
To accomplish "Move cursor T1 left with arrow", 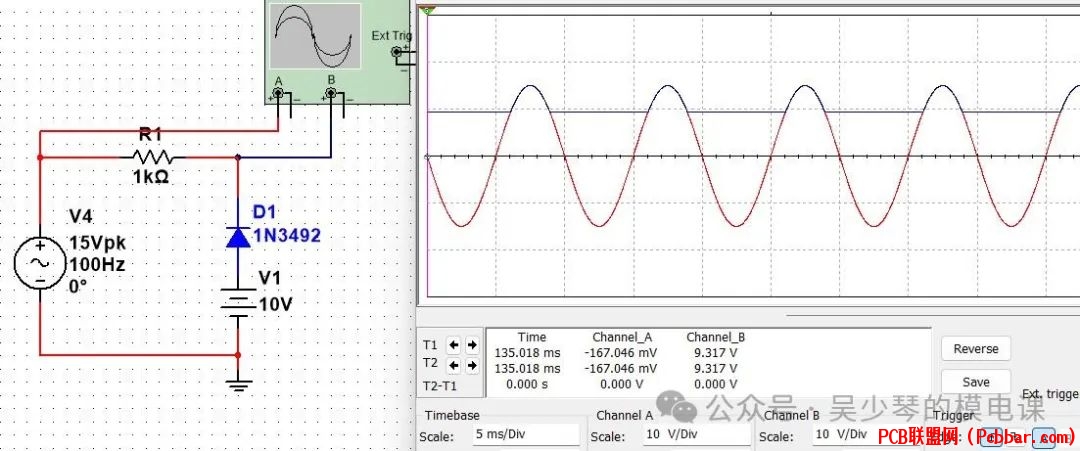I will (454, 344).
